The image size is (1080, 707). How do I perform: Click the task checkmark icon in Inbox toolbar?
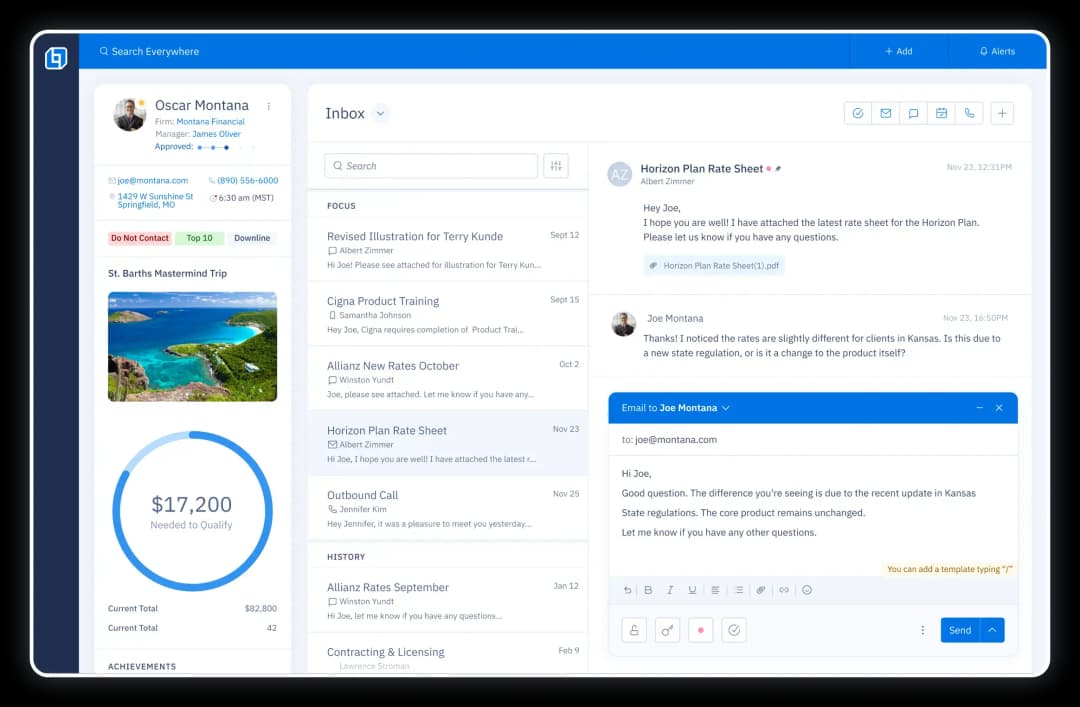[x=857, y=114]
